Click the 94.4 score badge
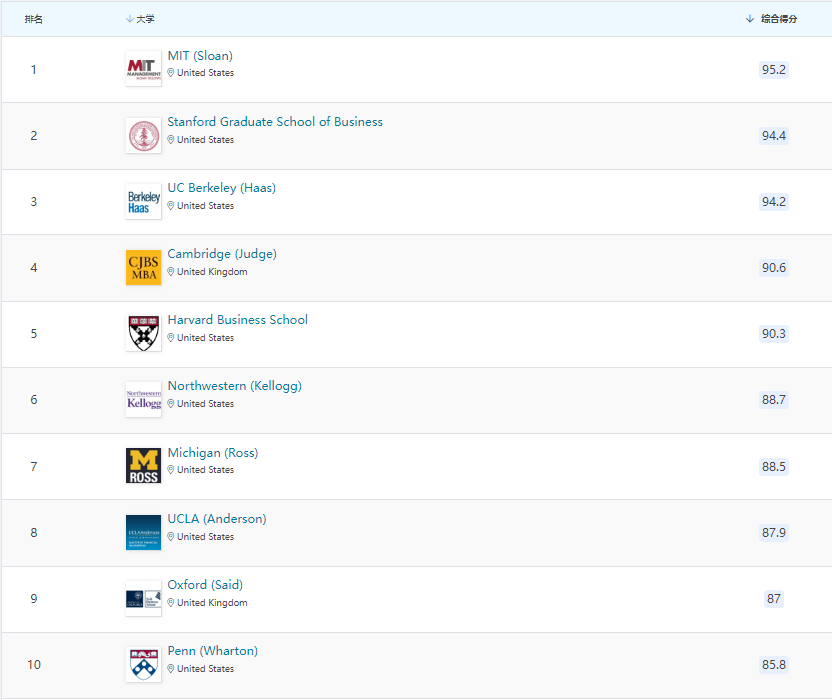 pyautogui.click(x=774, y=136)
